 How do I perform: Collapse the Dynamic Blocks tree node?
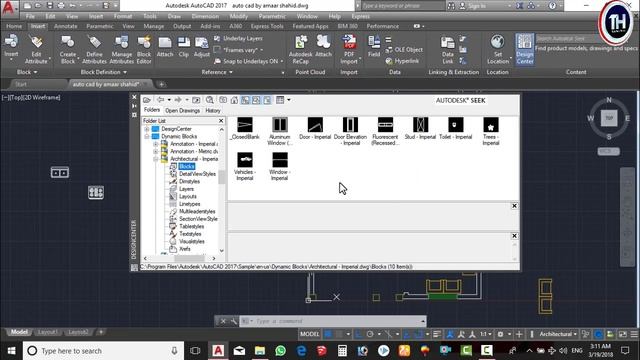[147, 136]
